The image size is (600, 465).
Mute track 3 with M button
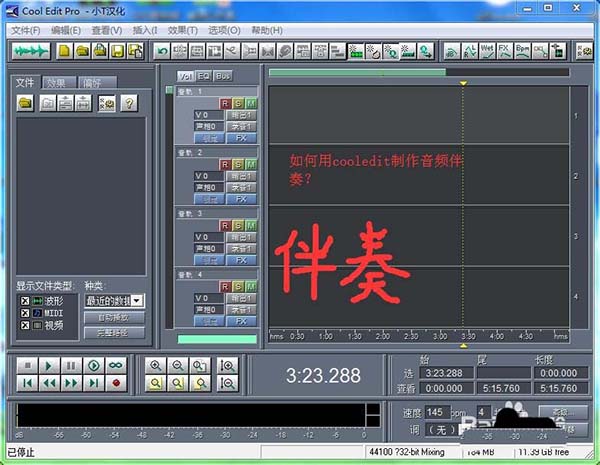pyautogui.click(x=251, y=226)
